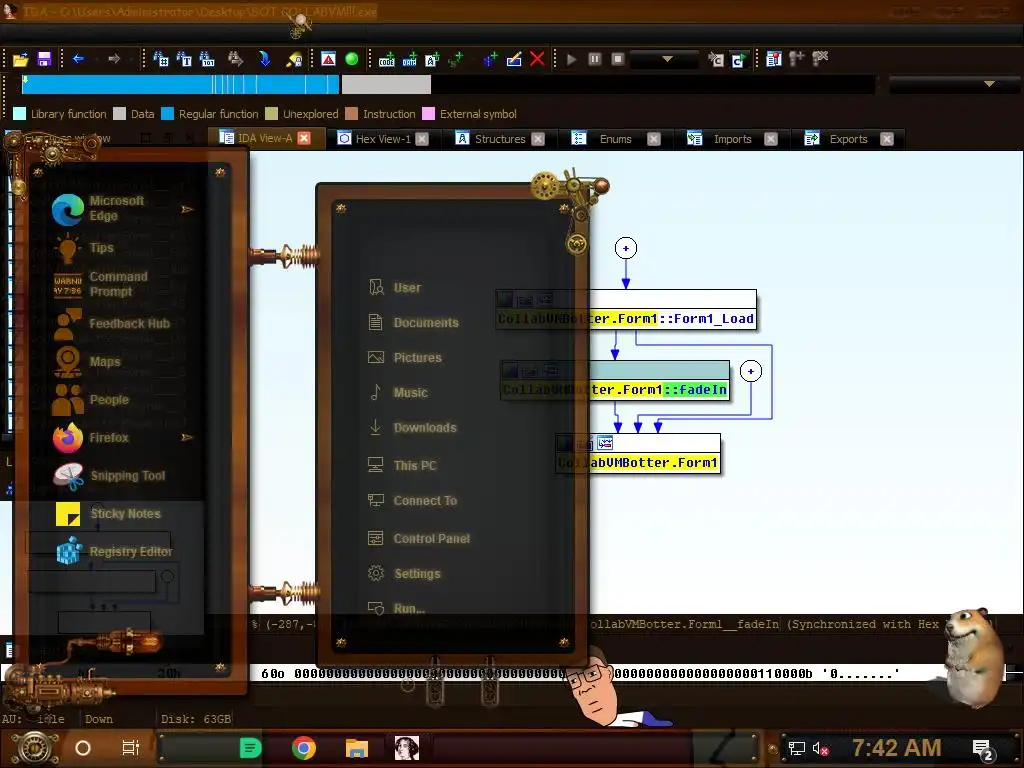Viewport: 1024px width, 768px height.
Task: Open File Explorer from the taskbar
Action: point(357,748)
